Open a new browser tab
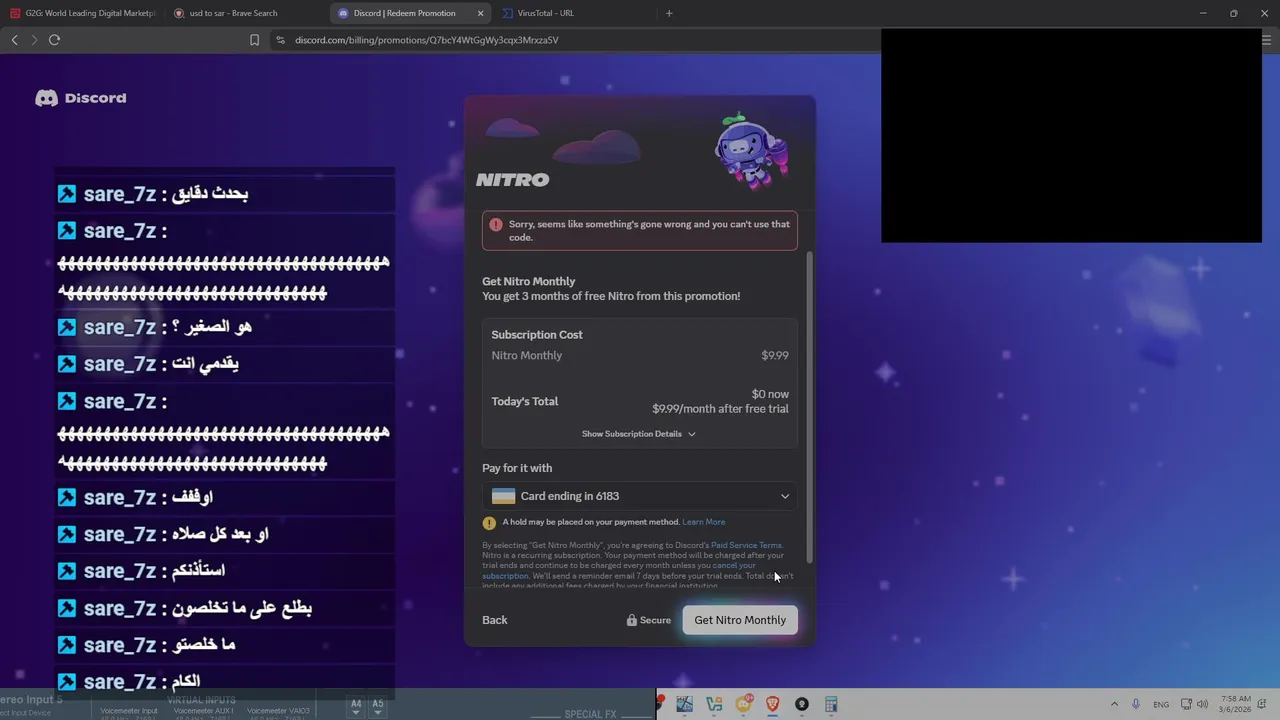 coord(669,13)
